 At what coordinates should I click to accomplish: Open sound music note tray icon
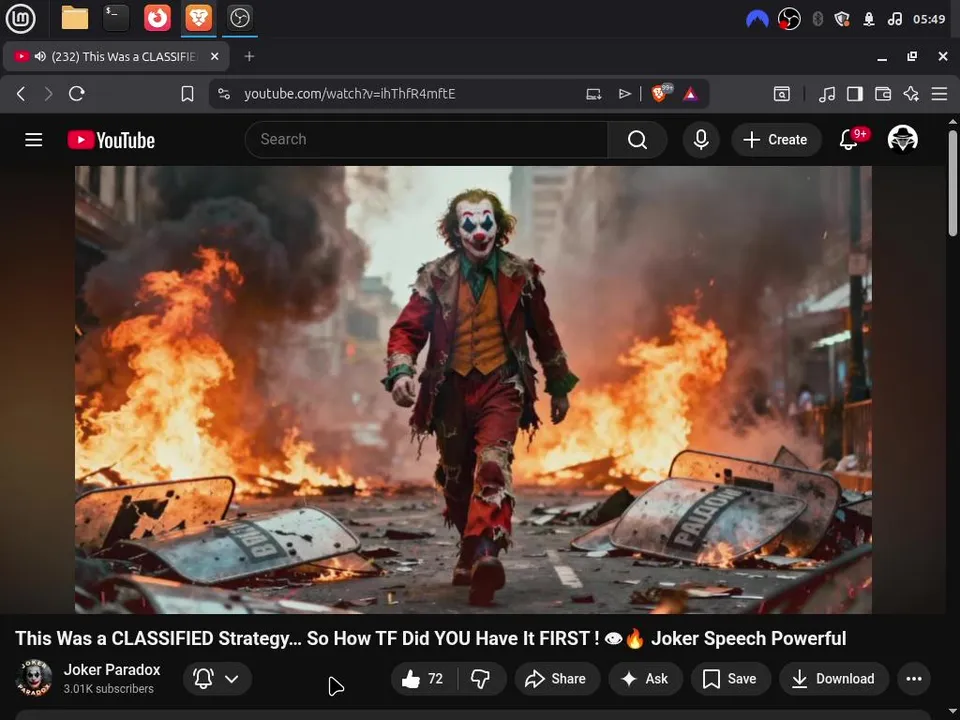(x=894, y=19)
